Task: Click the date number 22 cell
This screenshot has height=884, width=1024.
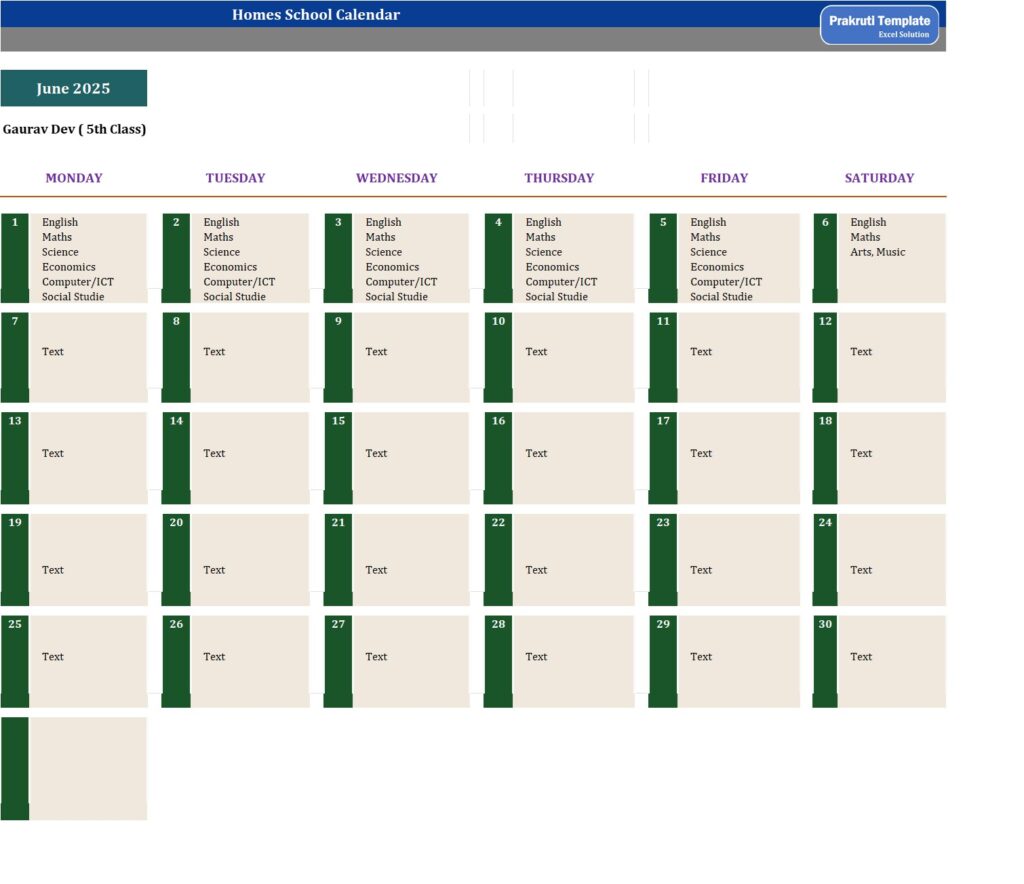Action: coord(498,523)
